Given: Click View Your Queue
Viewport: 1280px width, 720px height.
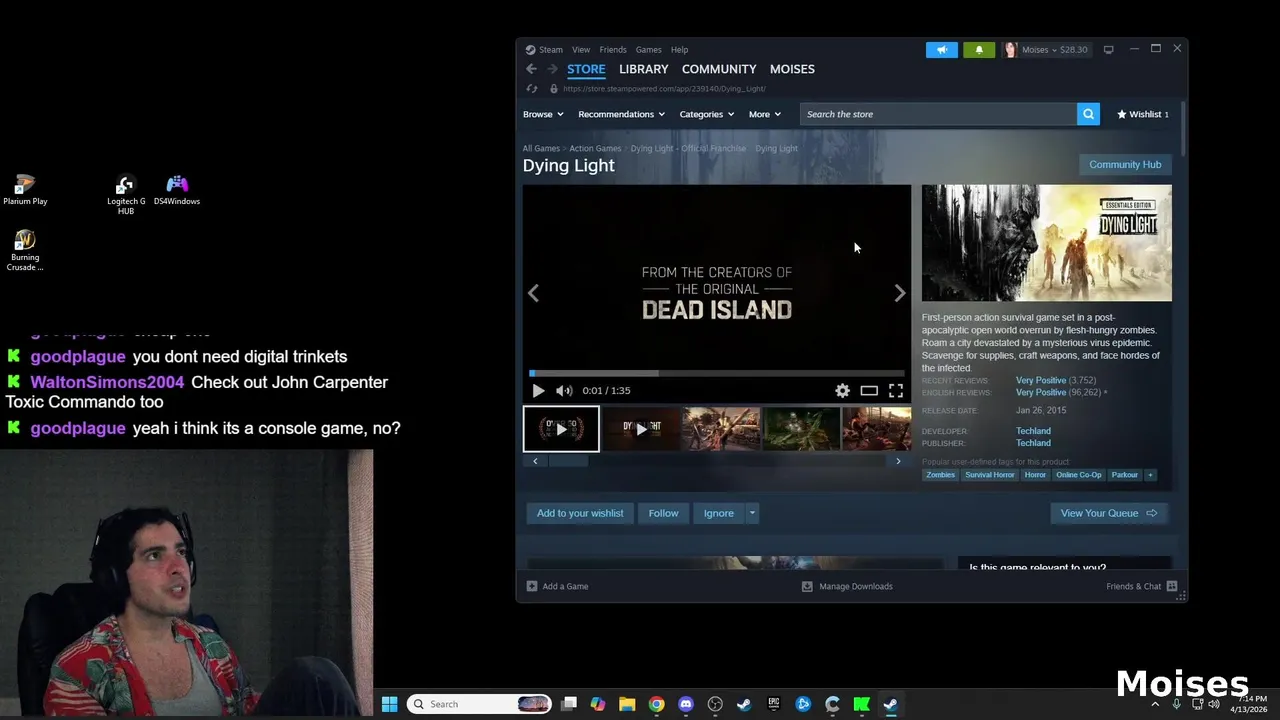Looking at the screenshot, I should click(1108, 513).
